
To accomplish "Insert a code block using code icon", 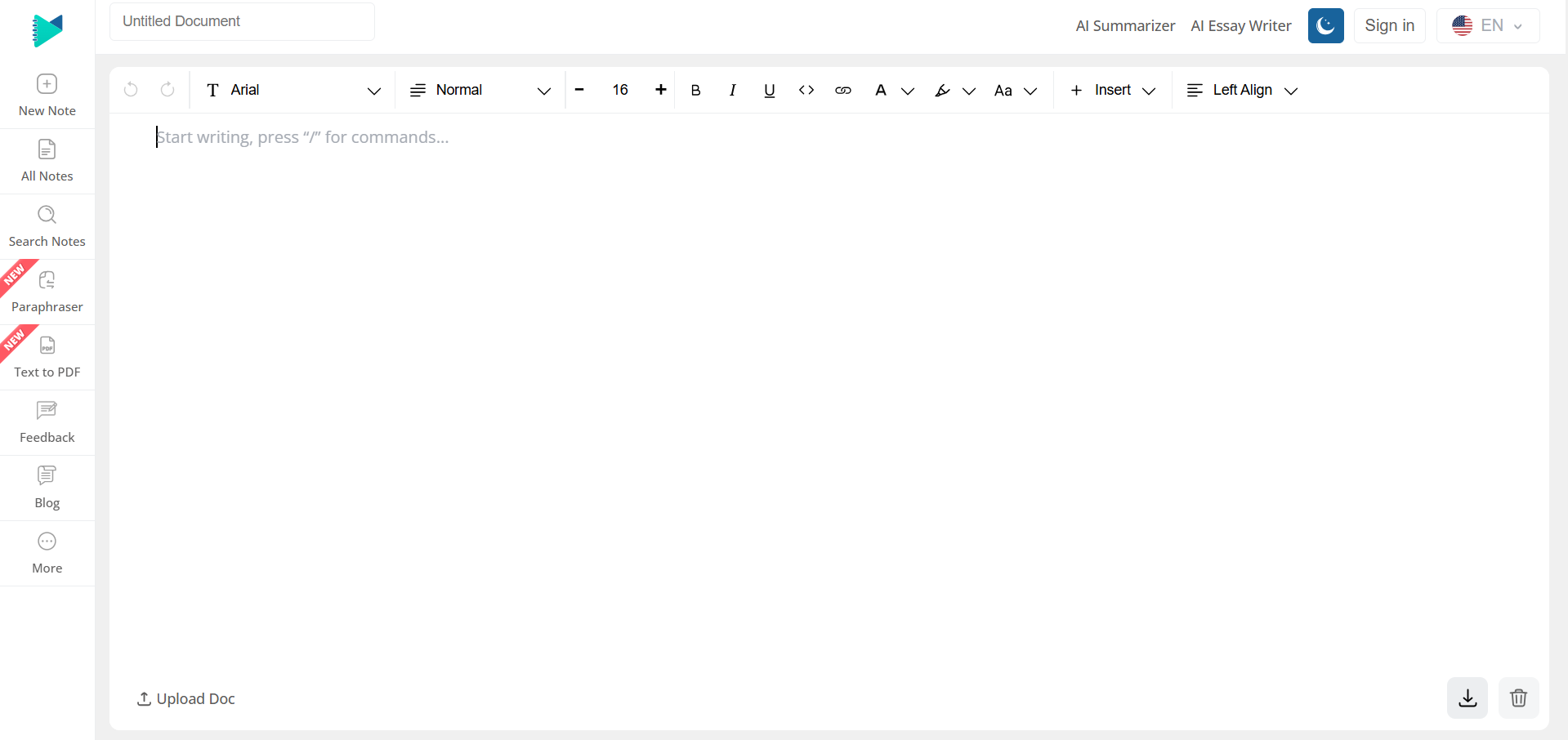I will tap(806, 91).
